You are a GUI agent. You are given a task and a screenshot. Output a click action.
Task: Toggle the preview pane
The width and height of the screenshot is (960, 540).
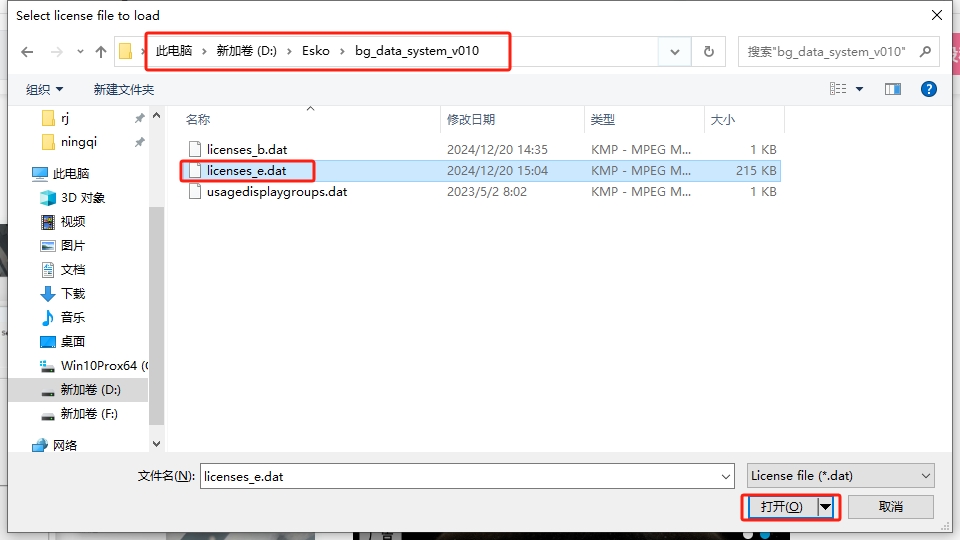893,89
